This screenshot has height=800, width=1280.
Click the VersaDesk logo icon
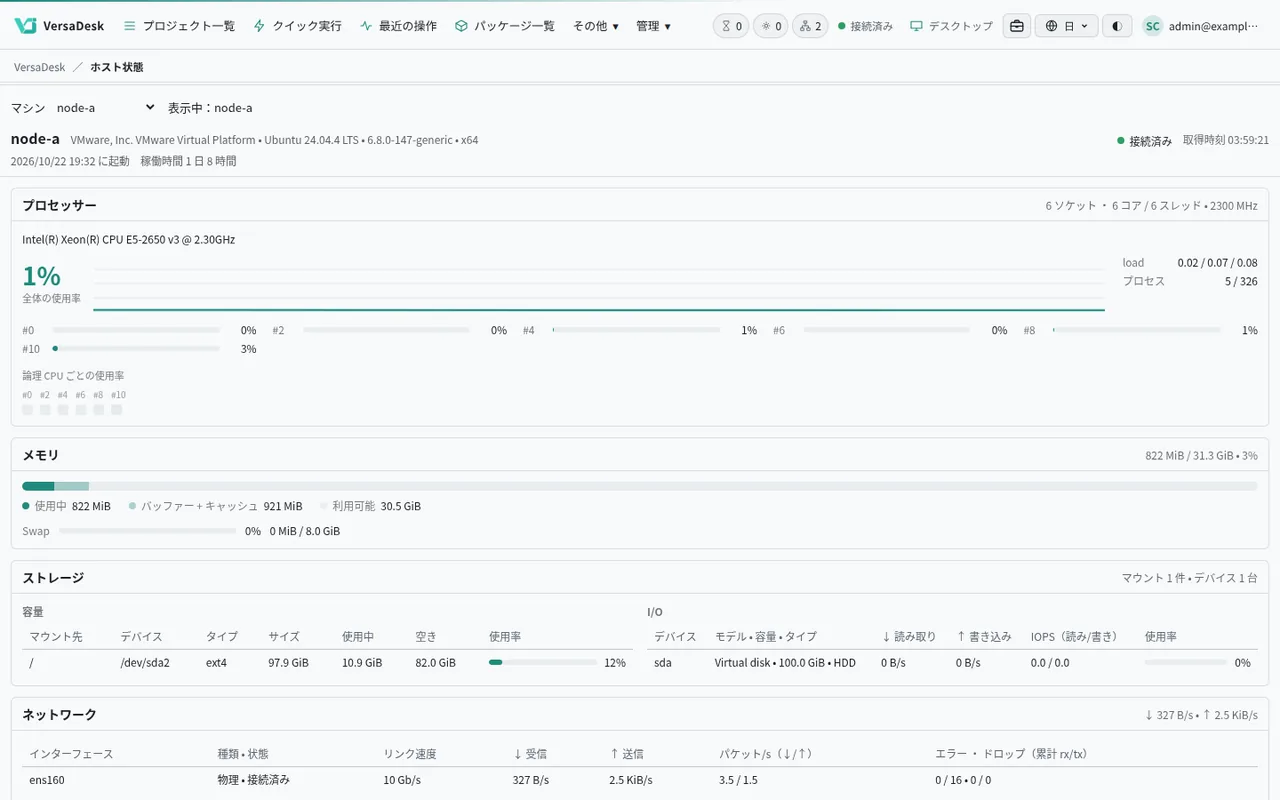(26, 26)
